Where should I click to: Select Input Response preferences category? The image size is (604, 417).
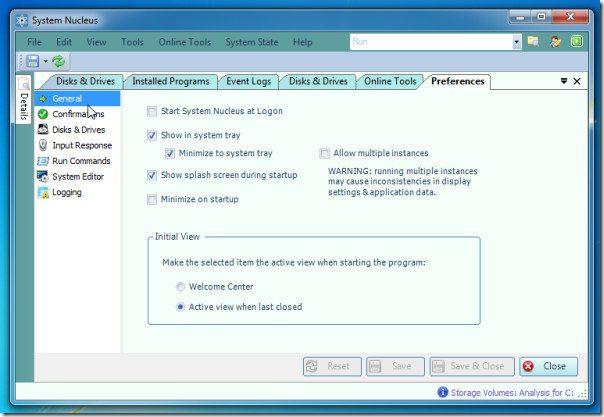coord(77,145)
